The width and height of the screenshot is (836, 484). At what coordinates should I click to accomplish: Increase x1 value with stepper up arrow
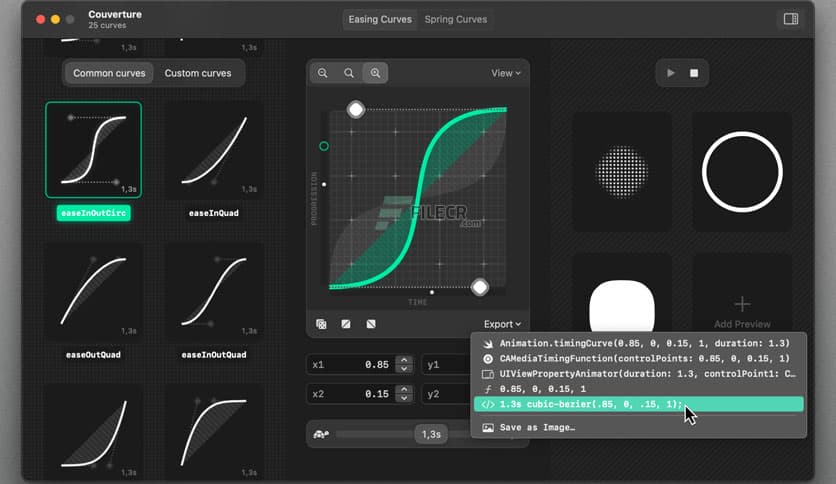[x=404, y=360]
